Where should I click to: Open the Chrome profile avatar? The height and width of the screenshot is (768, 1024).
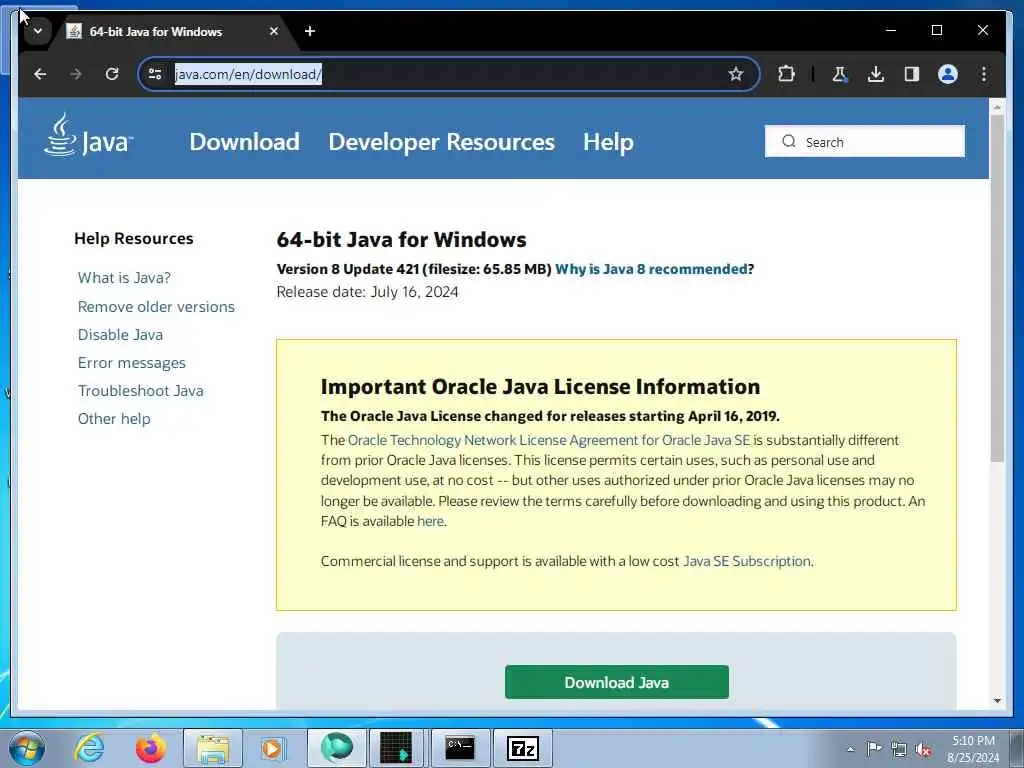[948, 74]
